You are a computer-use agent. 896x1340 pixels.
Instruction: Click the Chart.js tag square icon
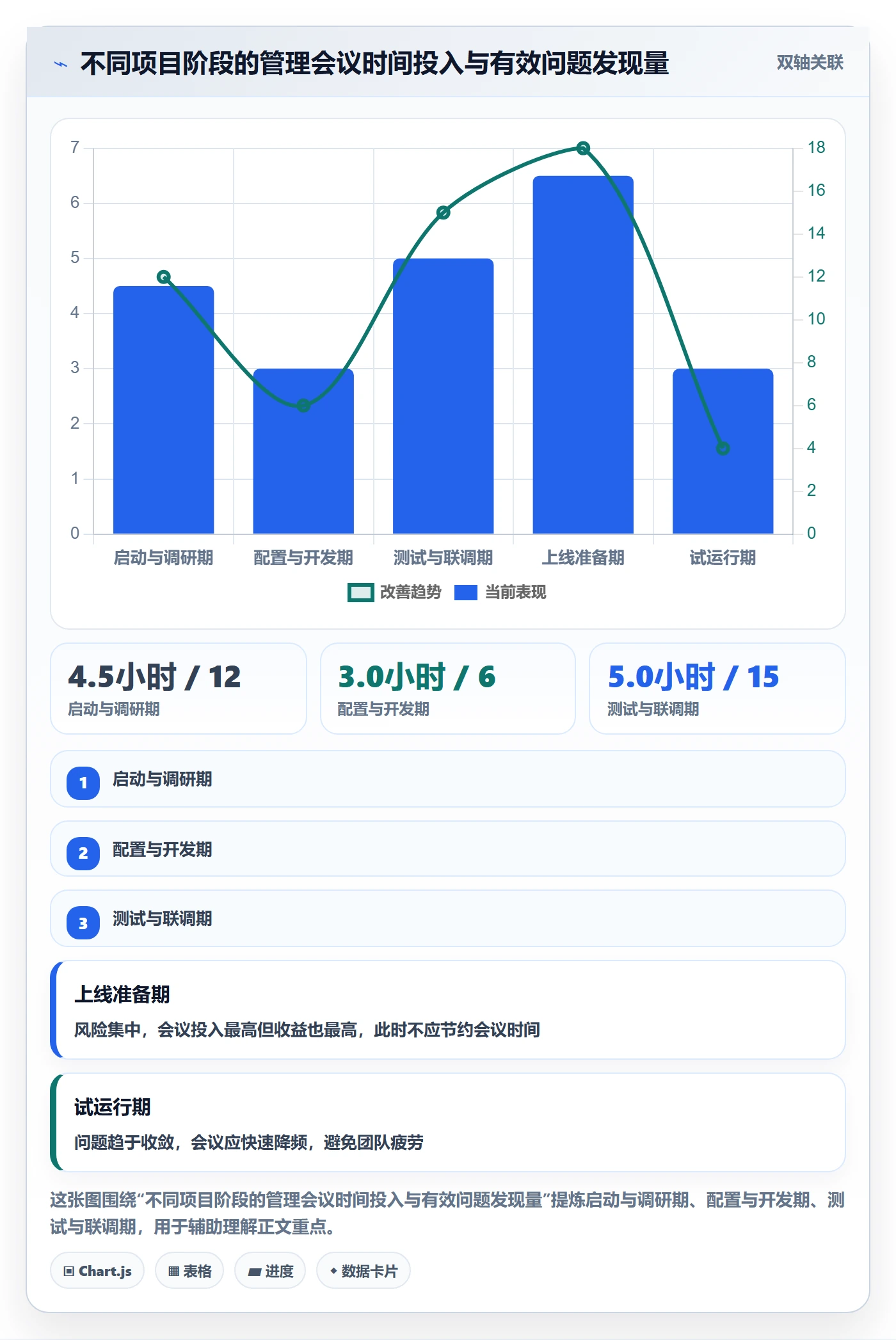[x=69, y=1272]
